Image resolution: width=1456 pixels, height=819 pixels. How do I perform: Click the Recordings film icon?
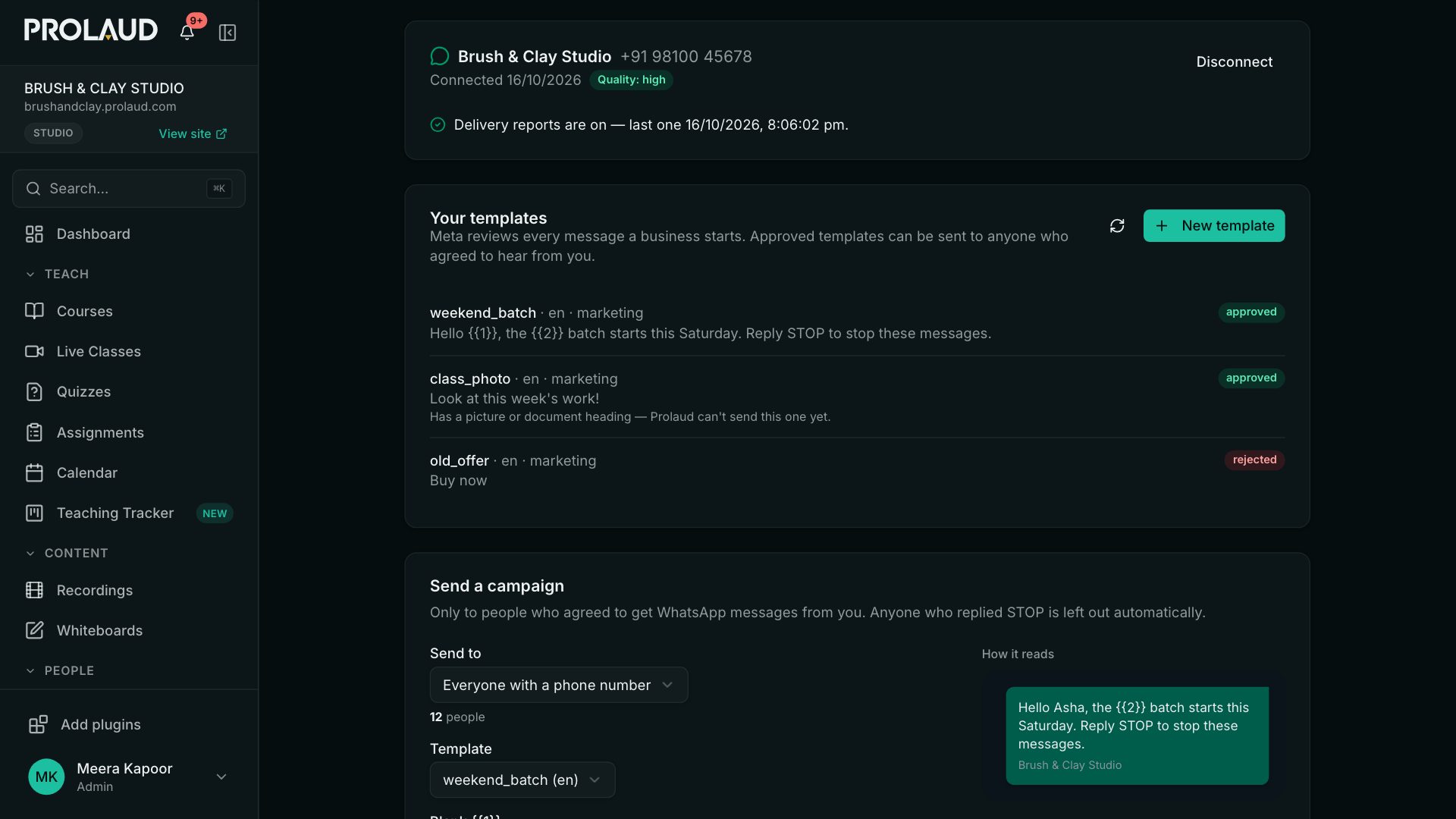[x=34, y=590]
